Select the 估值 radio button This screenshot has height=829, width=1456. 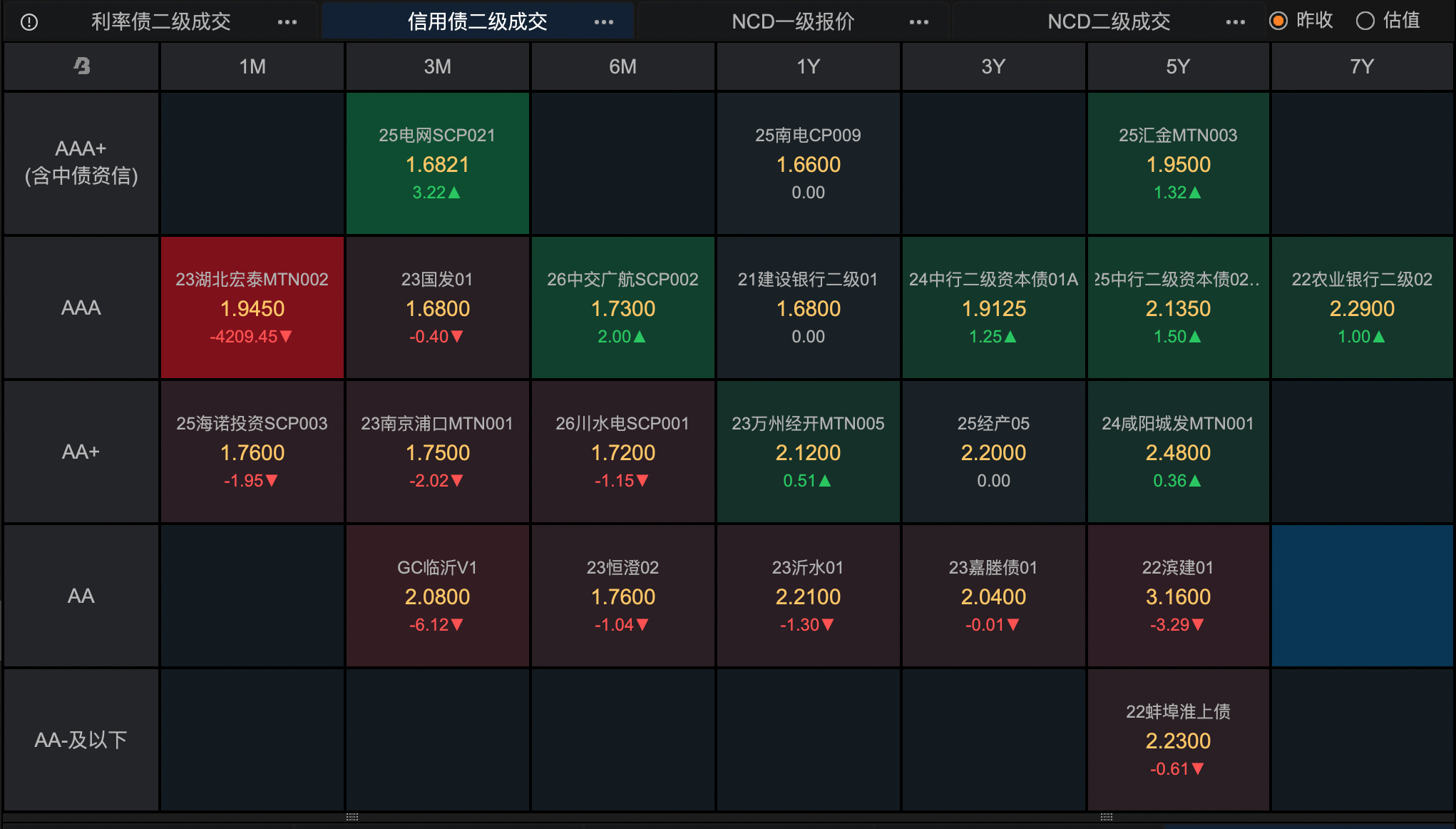click(1365, 21)
